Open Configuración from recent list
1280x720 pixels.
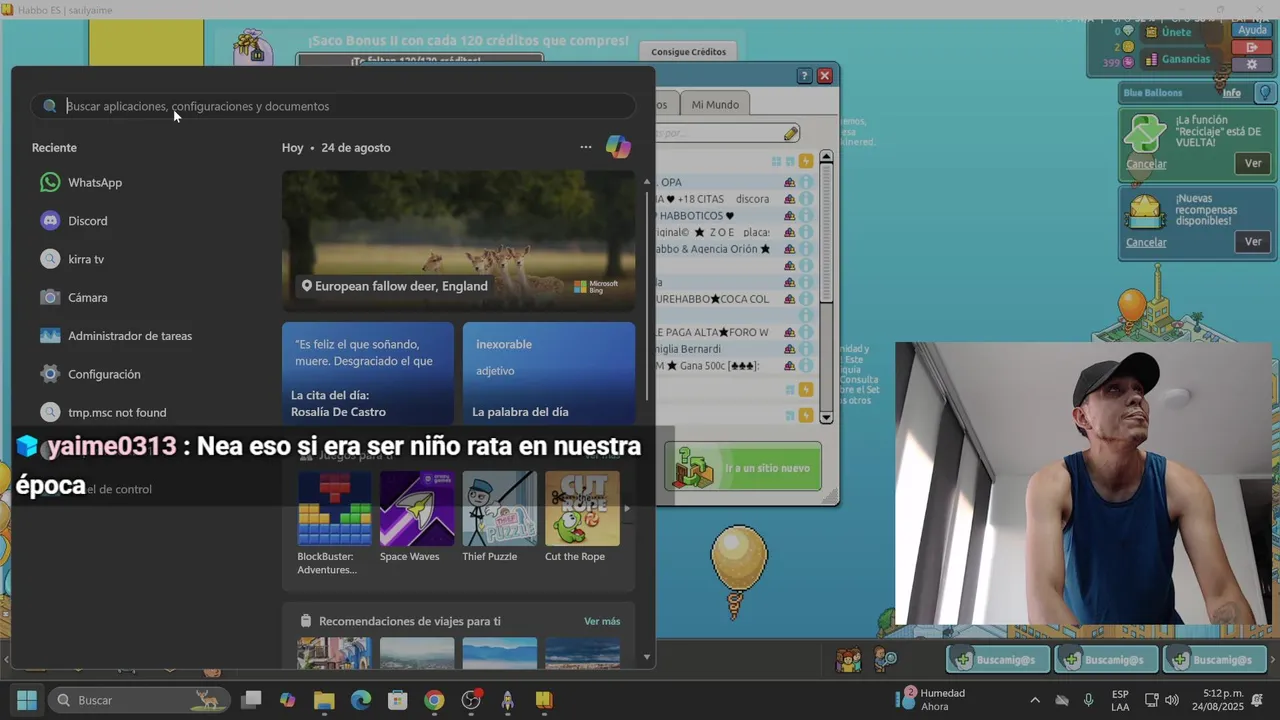pos(104,374)
